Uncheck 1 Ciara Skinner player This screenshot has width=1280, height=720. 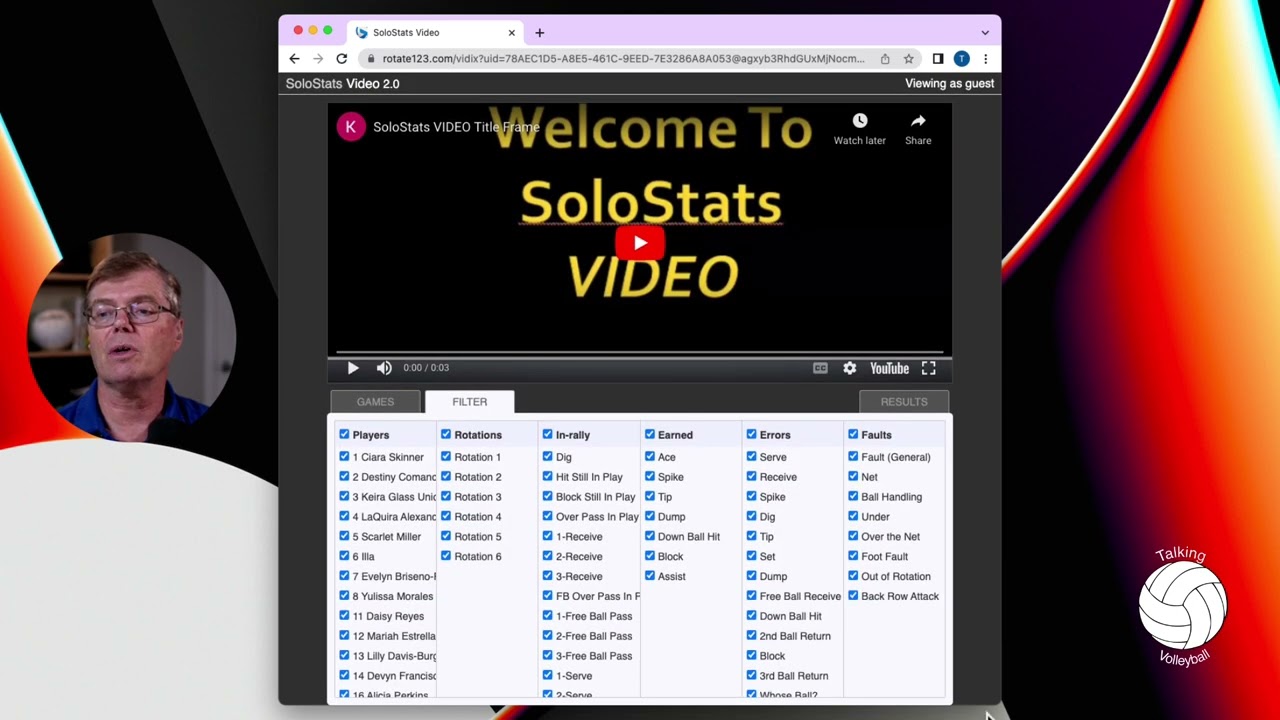click(x=344, y=456)
